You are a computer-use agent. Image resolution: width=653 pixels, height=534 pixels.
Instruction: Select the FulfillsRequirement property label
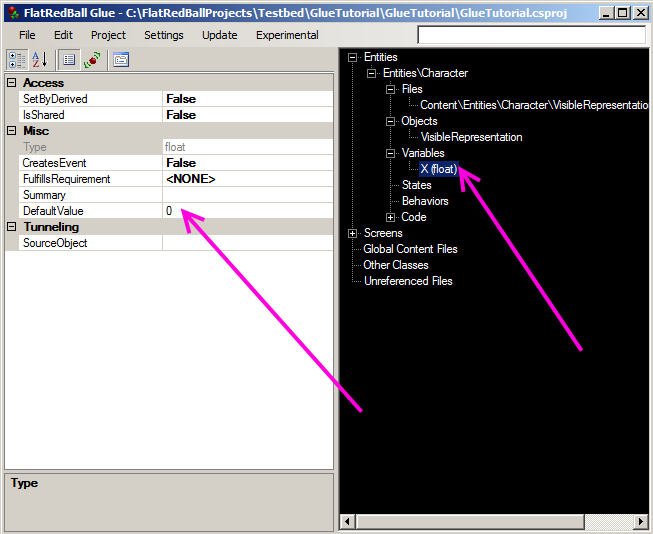[x=67, y=179]
